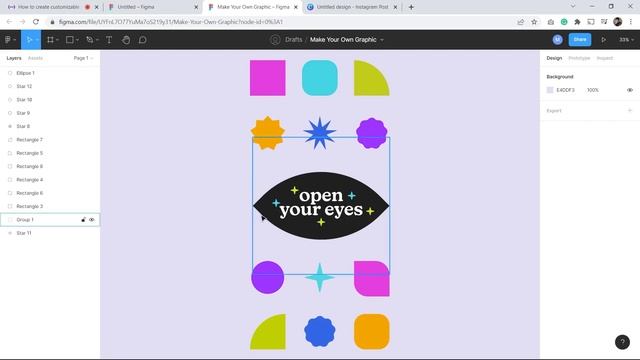Switch to the Untitled - Figma browser tab
The height and width of the screenshot is (360, 640).
153,7
